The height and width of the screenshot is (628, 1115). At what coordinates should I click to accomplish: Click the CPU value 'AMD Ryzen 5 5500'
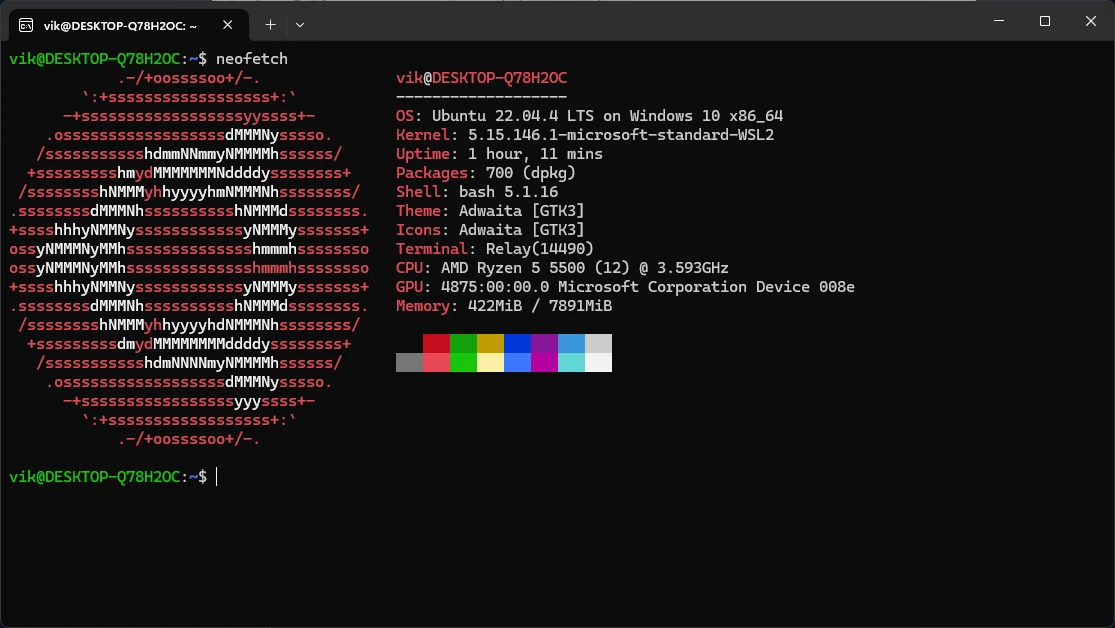pos(513,268)
